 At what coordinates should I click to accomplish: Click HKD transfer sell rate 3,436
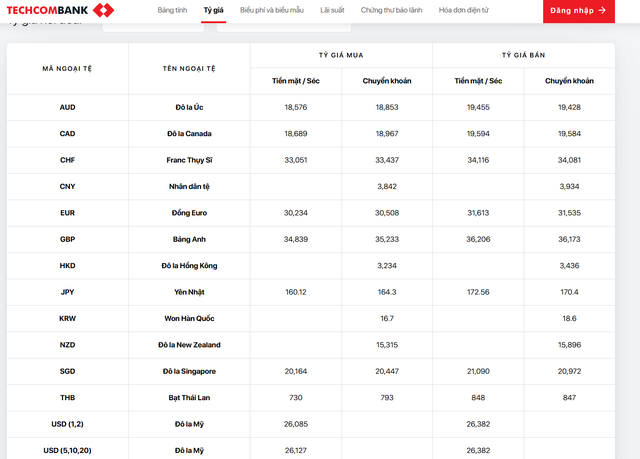click(x=569, y=266)
